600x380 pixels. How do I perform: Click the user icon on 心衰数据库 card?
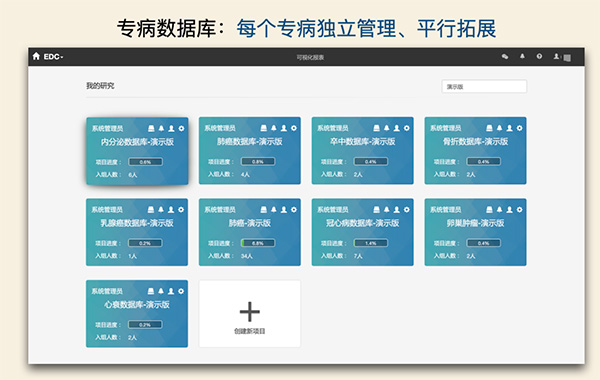click(171, 291)
